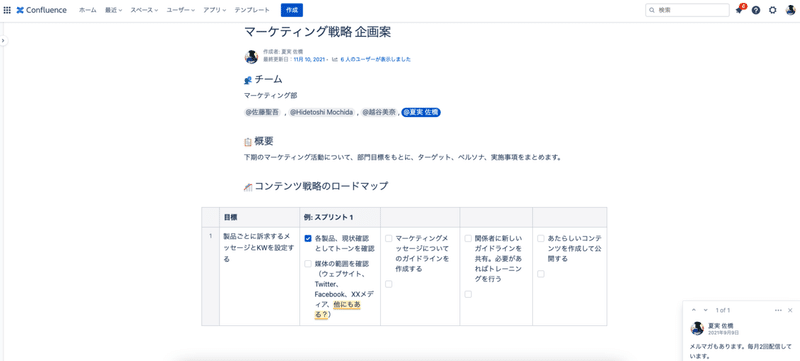
Task: Open the 11月 10, 2021 last-updated link
Action: pyautogui.click(x=309, y=59)
